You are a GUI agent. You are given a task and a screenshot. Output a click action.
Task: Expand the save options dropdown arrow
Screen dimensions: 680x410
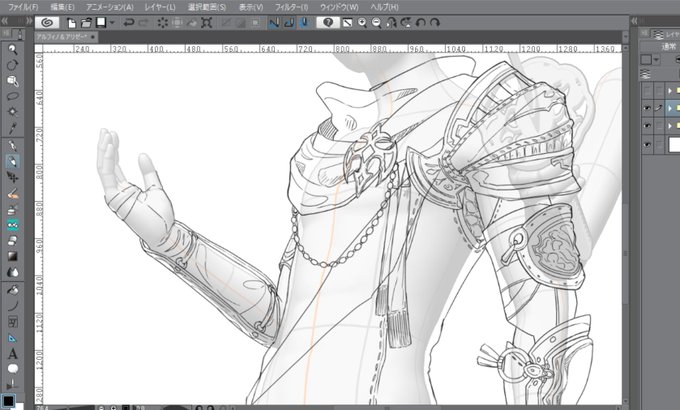tap(112, 23)
